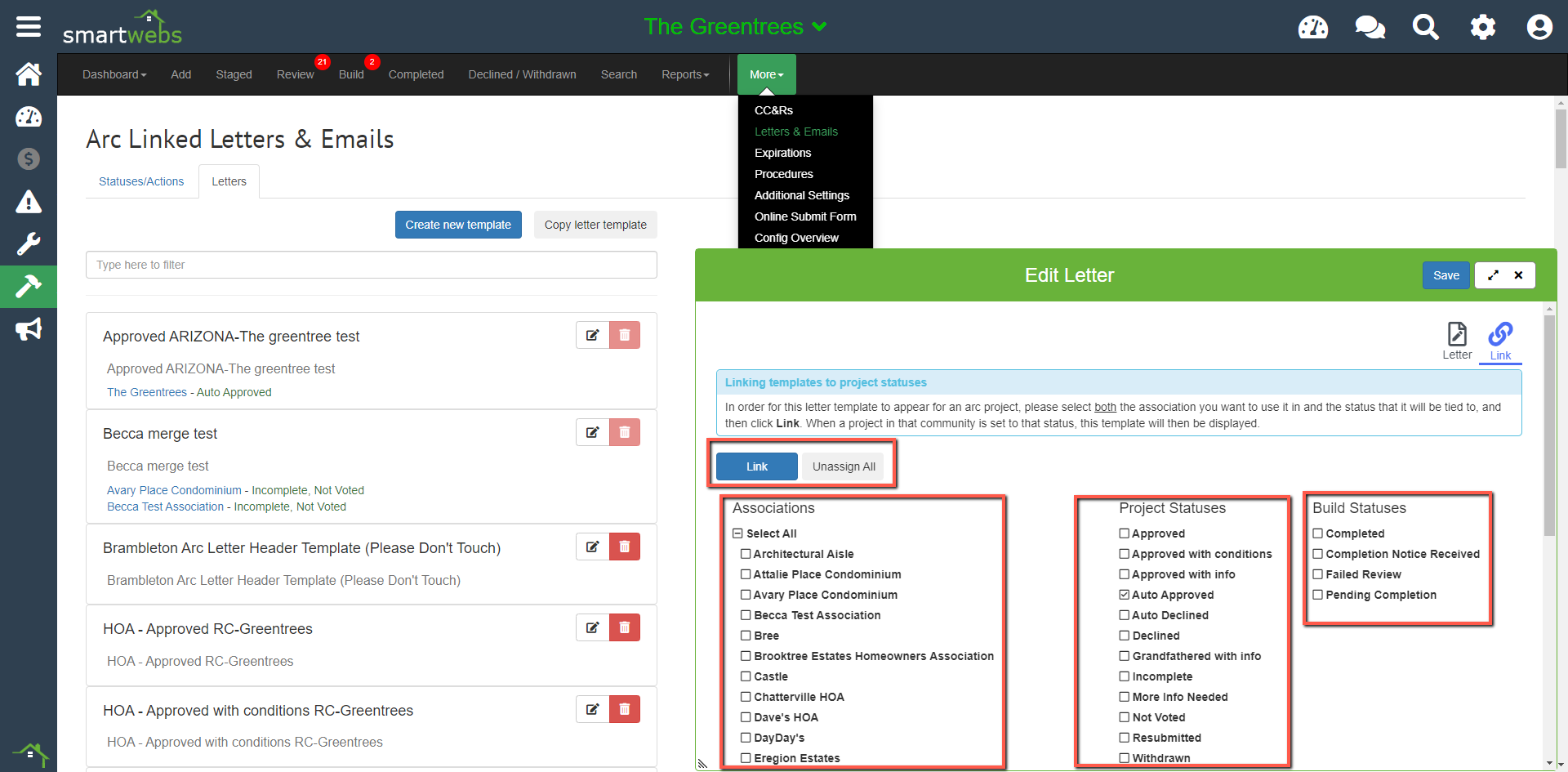Check Avary Place Condominium association
The height and width of the screenshot is (772, 1568).
746,595
